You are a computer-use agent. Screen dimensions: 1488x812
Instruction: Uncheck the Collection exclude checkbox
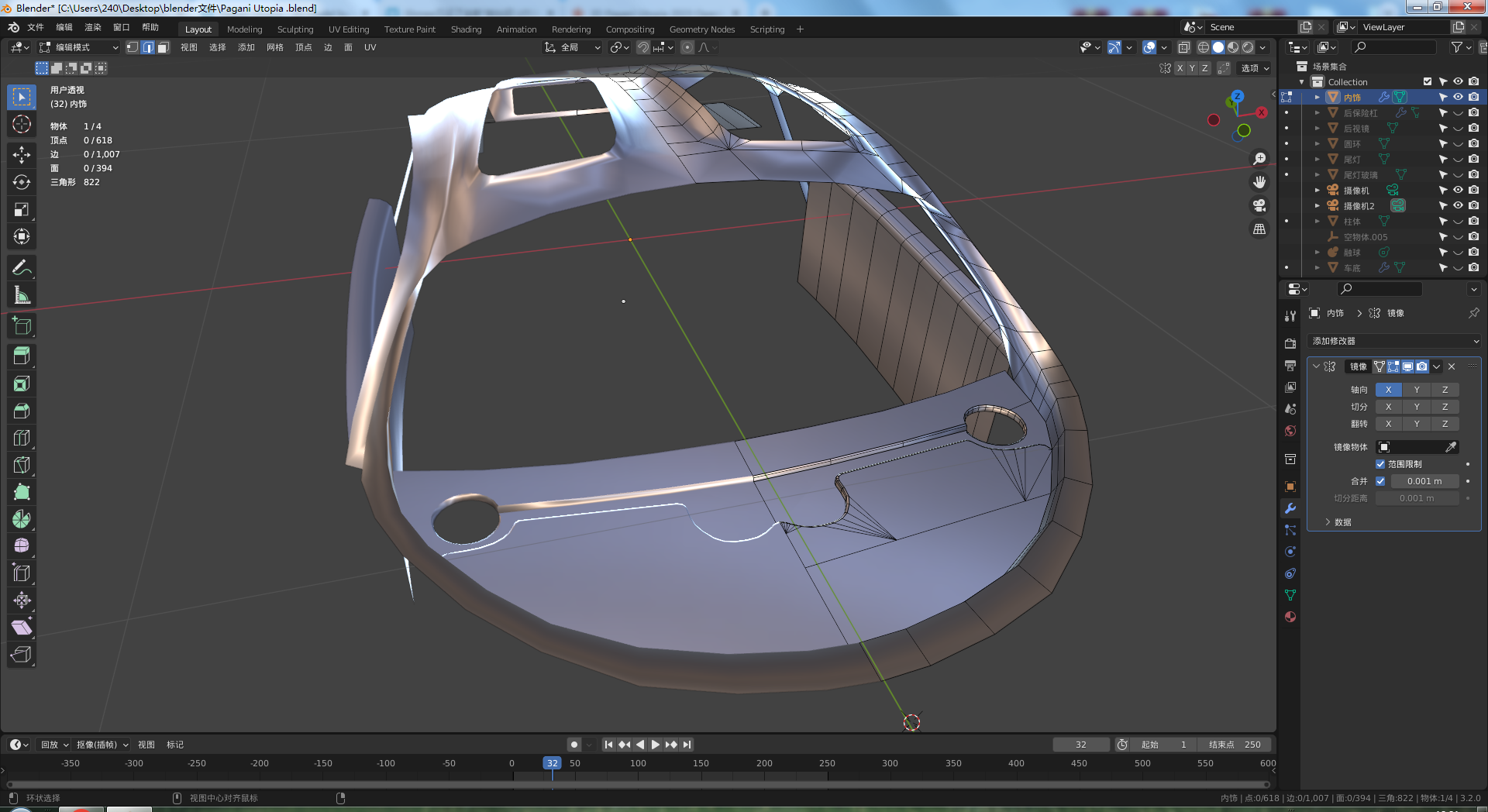pos(1428,81)
